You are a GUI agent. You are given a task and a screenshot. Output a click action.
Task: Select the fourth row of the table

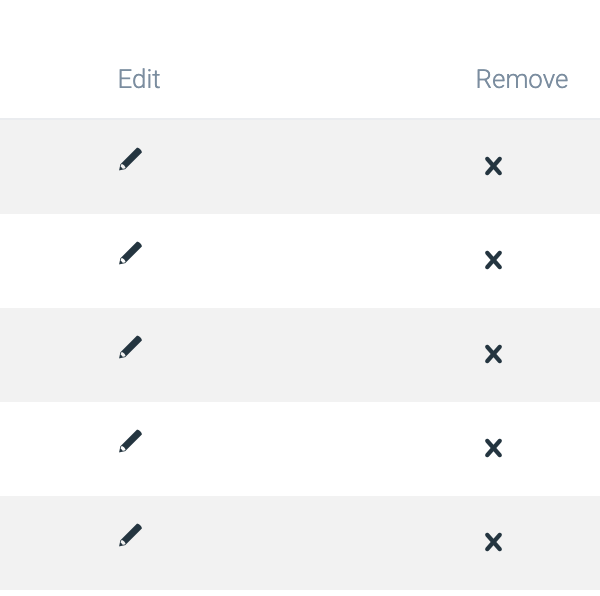click(x=300, y=448)
